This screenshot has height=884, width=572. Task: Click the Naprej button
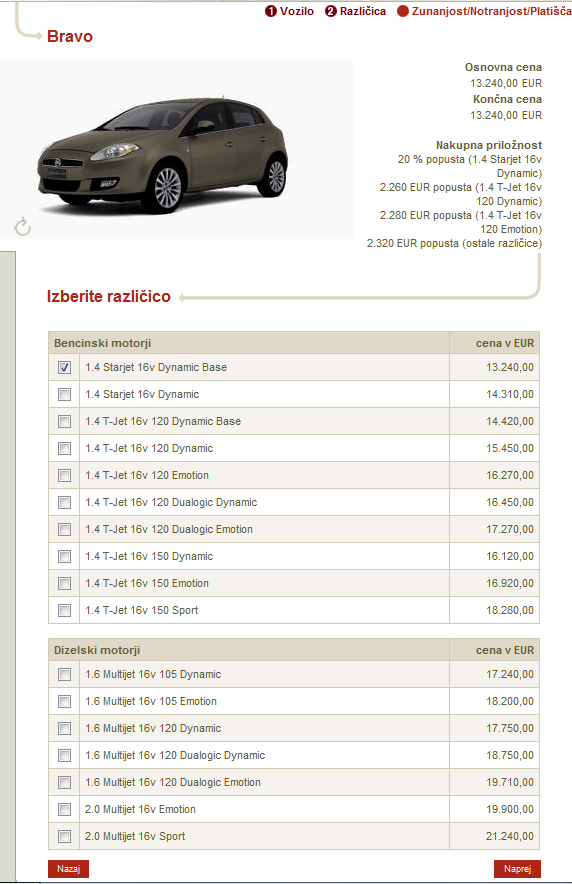click(517, 869)
